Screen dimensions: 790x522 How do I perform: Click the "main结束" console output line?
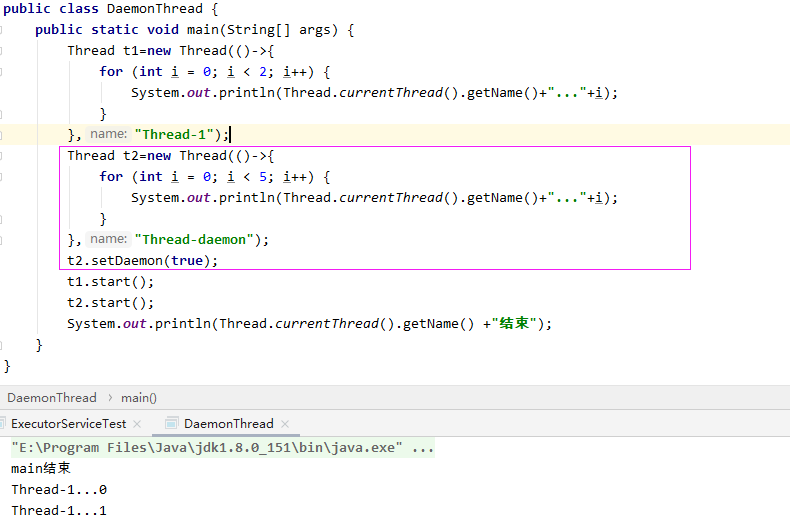coord(41,469)
